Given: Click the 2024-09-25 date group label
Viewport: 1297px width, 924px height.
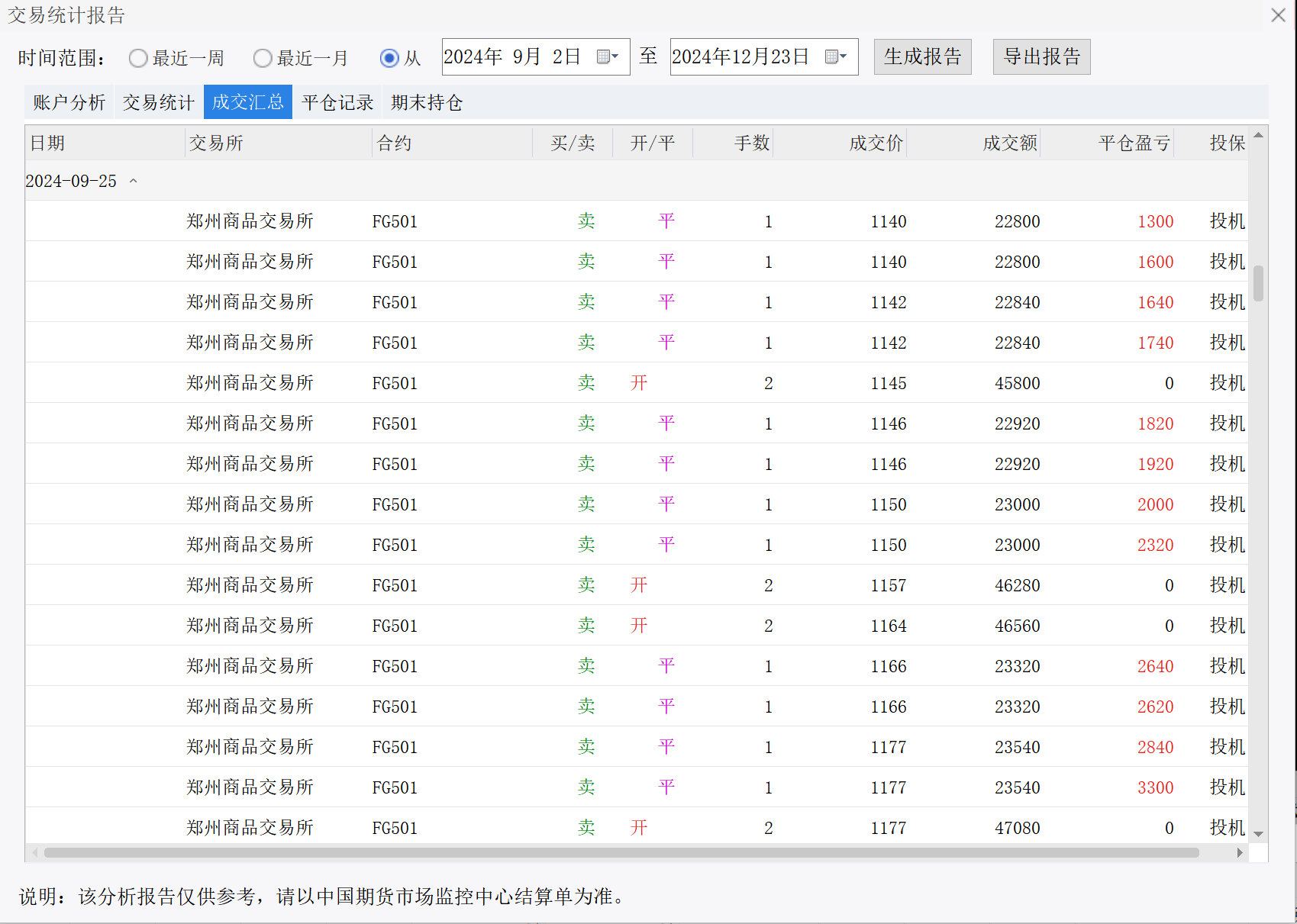Looking at the screenshot, I should coord(71,181).
